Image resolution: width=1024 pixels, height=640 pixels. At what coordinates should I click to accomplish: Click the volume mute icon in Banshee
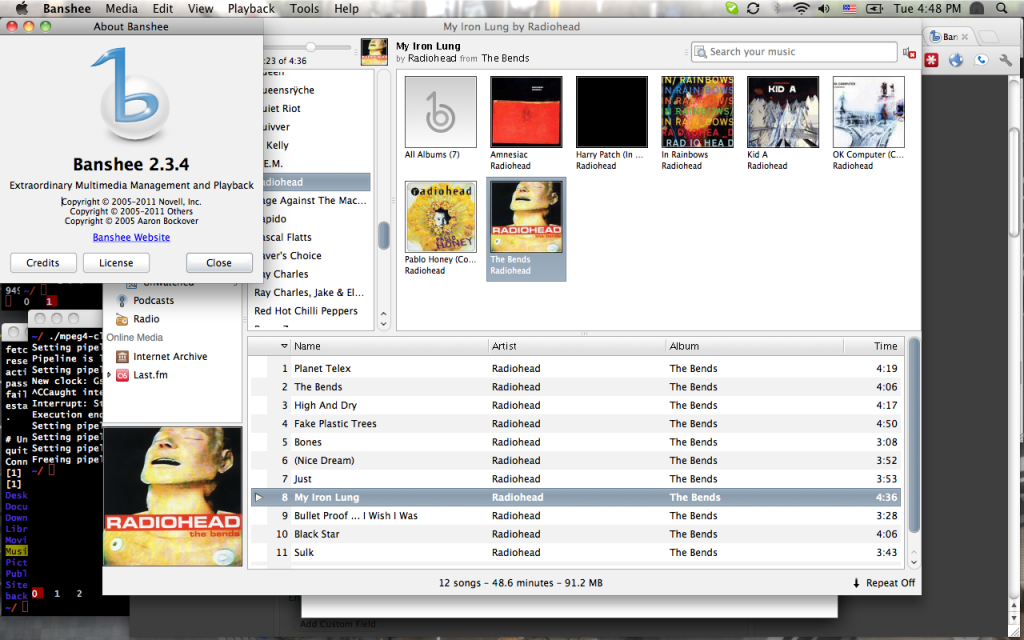click(909, 53)
